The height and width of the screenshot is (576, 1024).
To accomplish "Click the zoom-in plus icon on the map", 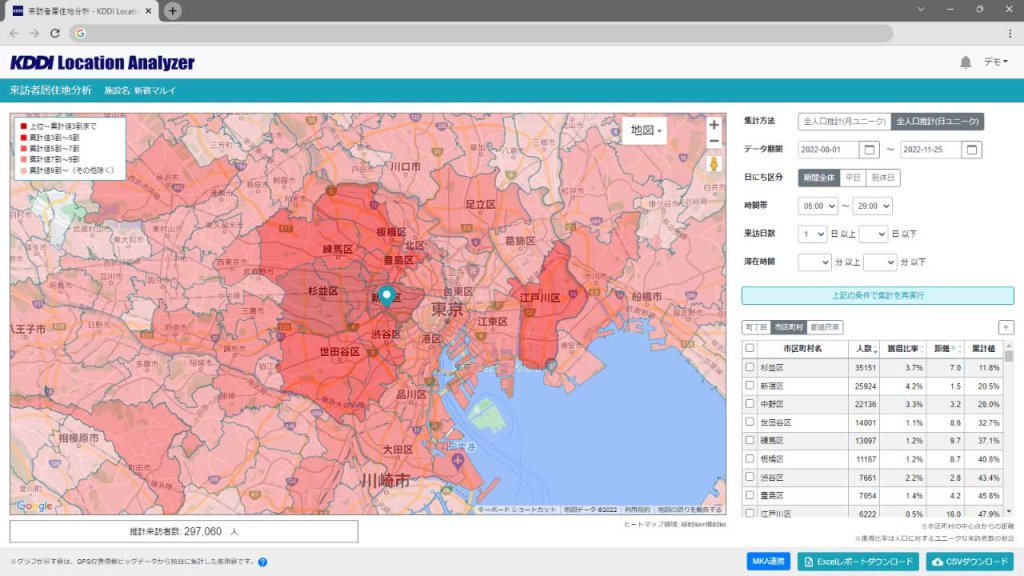I will point(713,124).
